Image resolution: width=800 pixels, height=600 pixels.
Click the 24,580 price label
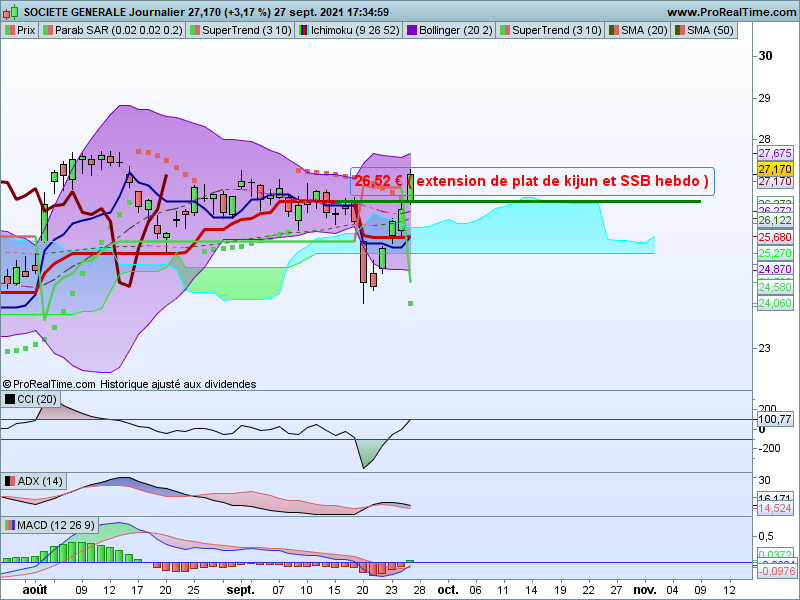click(774, 288)
